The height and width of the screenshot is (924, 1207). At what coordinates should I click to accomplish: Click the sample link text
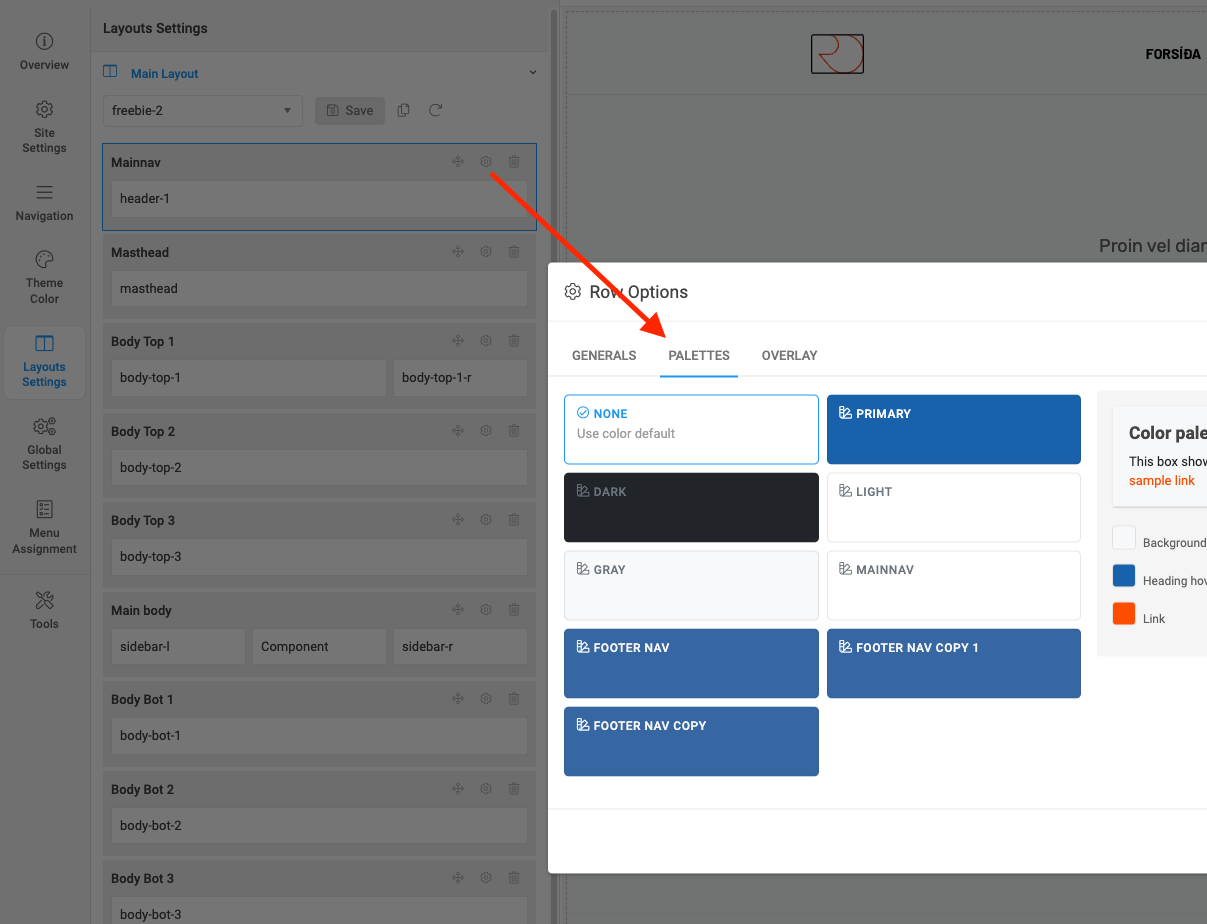pyautogui.click(x=1162, y=481)
